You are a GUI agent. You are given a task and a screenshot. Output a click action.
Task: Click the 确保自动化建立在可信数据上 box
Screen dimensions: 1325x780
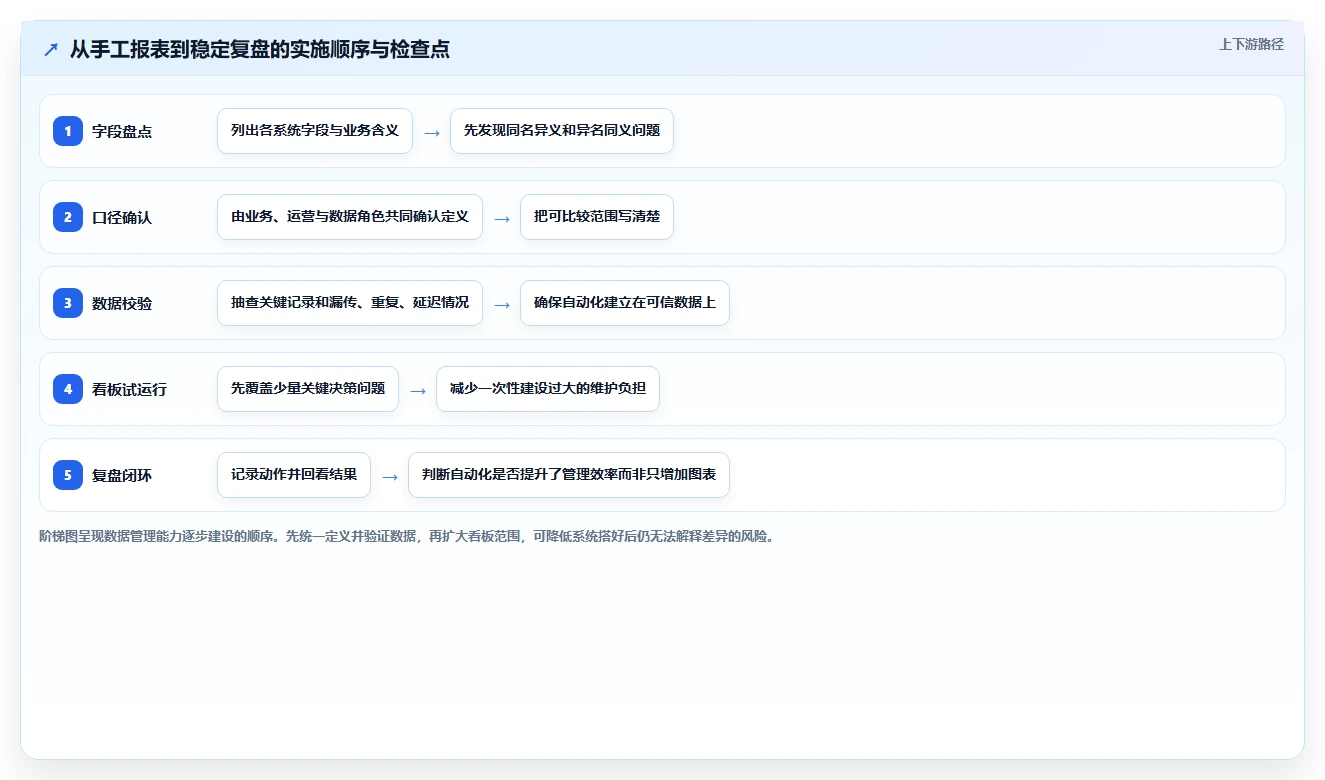(625, 303)
